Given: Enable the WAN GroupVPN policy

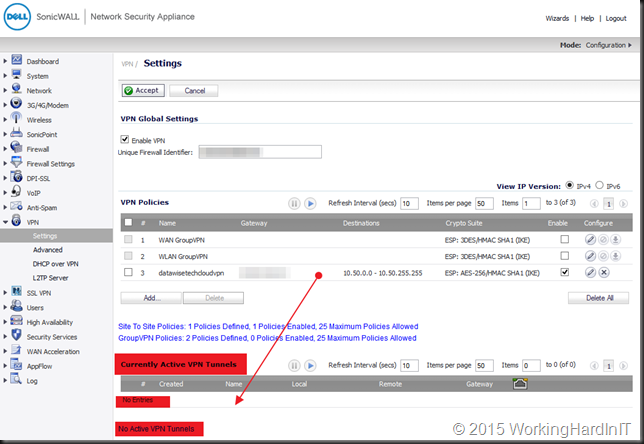Looking at the screenshot, I should pos(565,239).
